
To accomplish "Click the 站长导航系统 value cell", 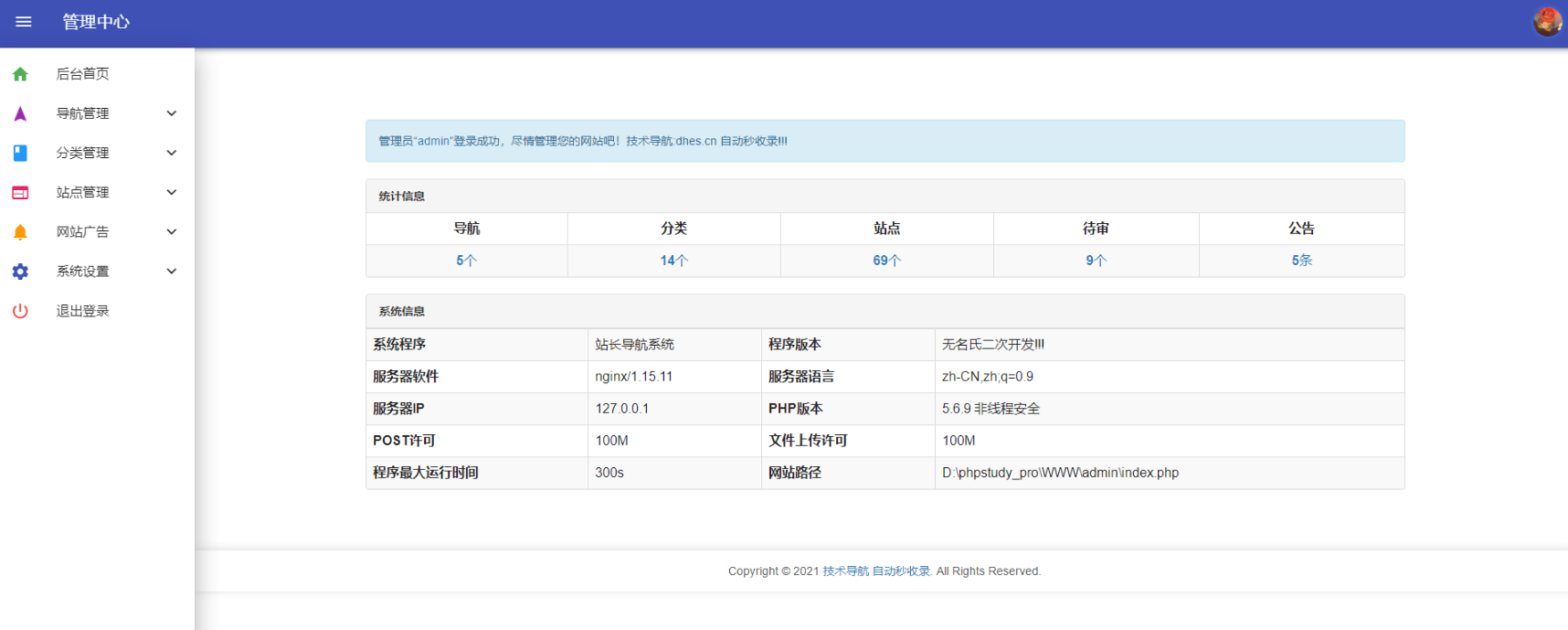I will [x=674, y=345].
